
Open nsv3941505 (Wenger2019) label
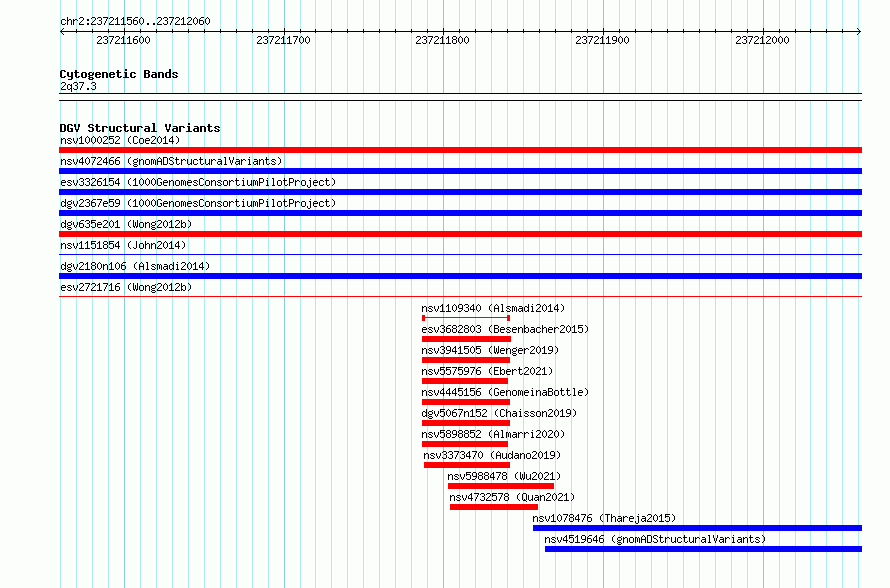(490, 350)
